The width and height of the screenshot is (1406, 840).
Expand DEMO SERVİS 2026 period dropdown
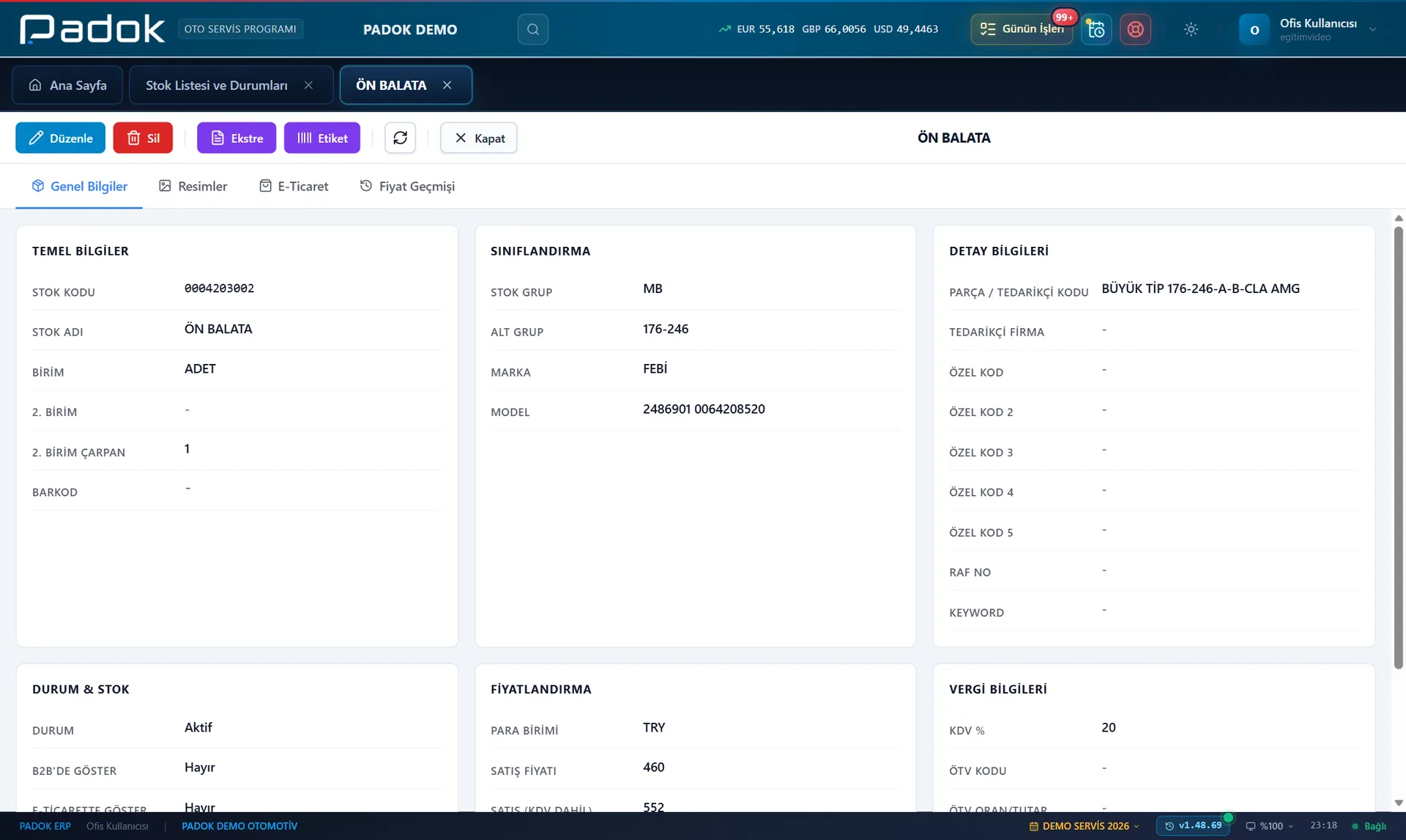click(1085, 826)
